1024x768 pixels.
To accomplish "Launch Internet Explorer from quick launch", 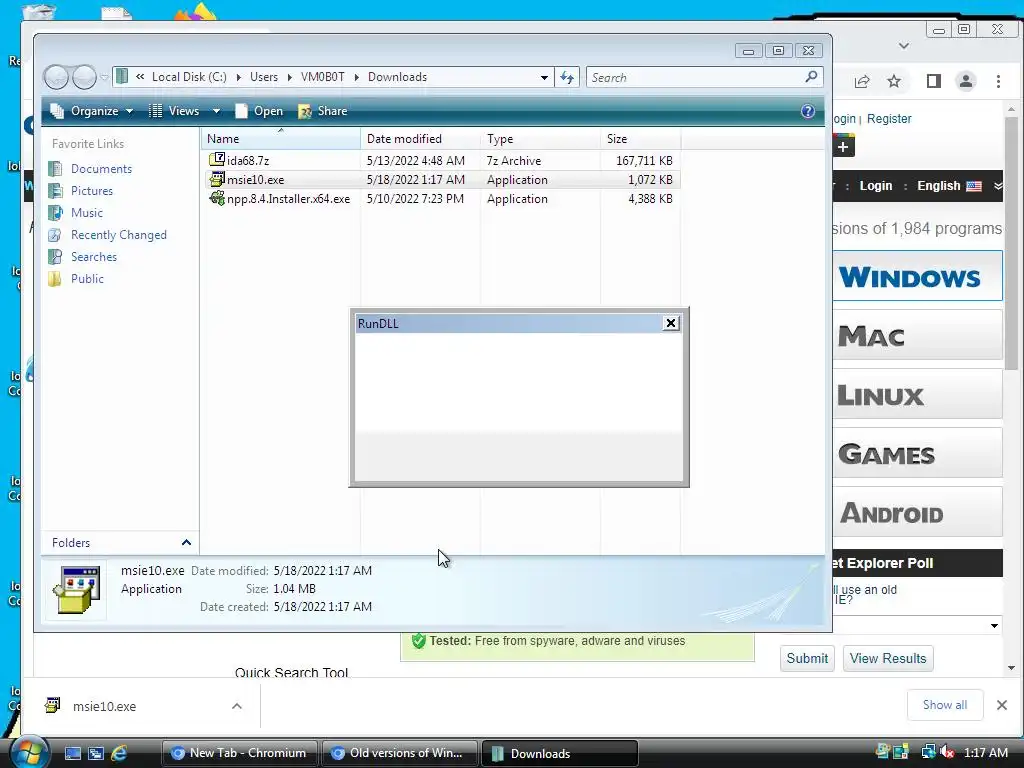I will point(119,753).
